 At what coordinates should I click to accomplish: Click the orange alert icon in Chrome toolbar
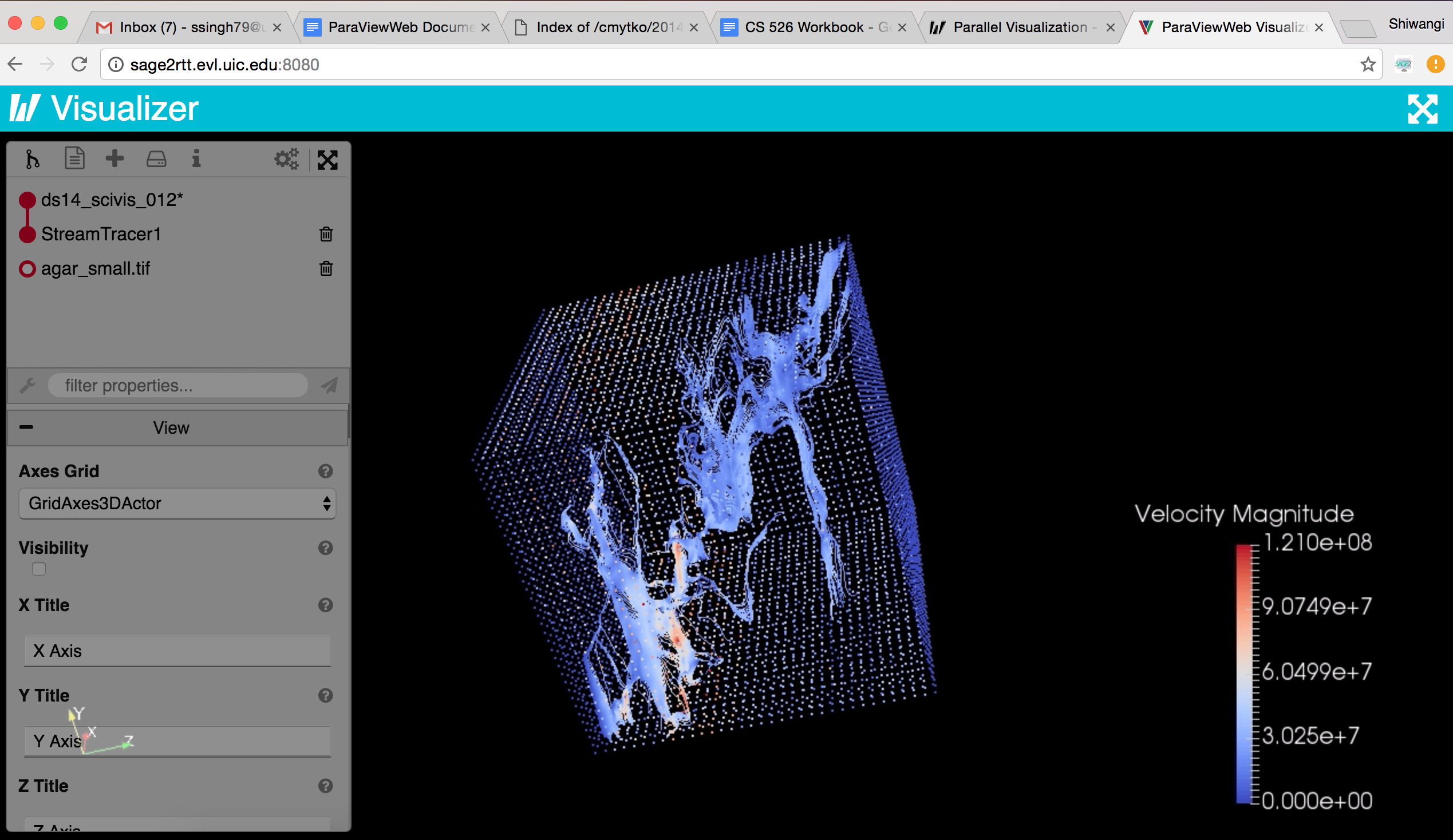(1435, 64)
